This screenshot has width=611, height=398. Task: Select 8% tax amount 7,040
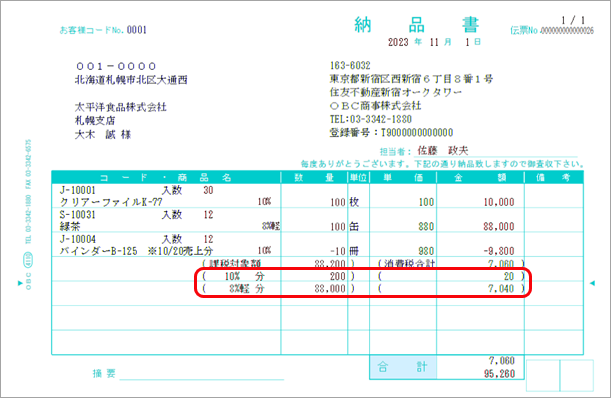pos(501,289)
